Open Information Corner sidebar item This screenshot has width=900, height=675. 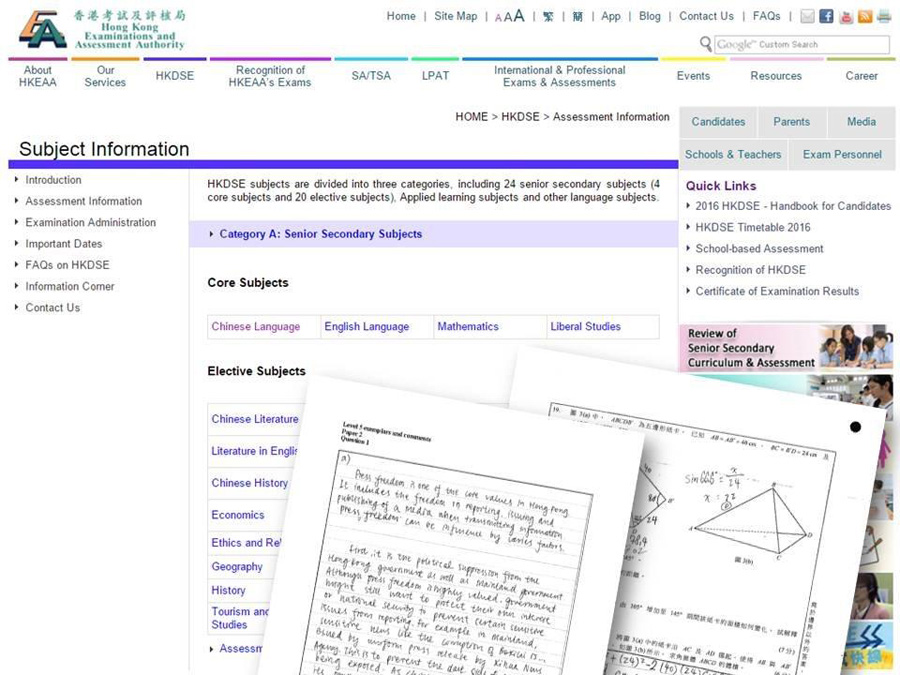click(x=69, y=286)
